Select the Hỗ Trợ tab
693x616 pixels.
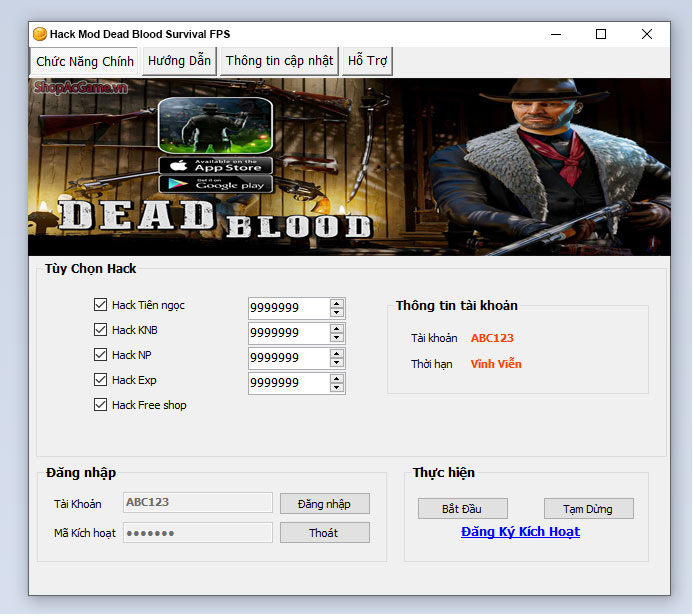pos(367,61)
